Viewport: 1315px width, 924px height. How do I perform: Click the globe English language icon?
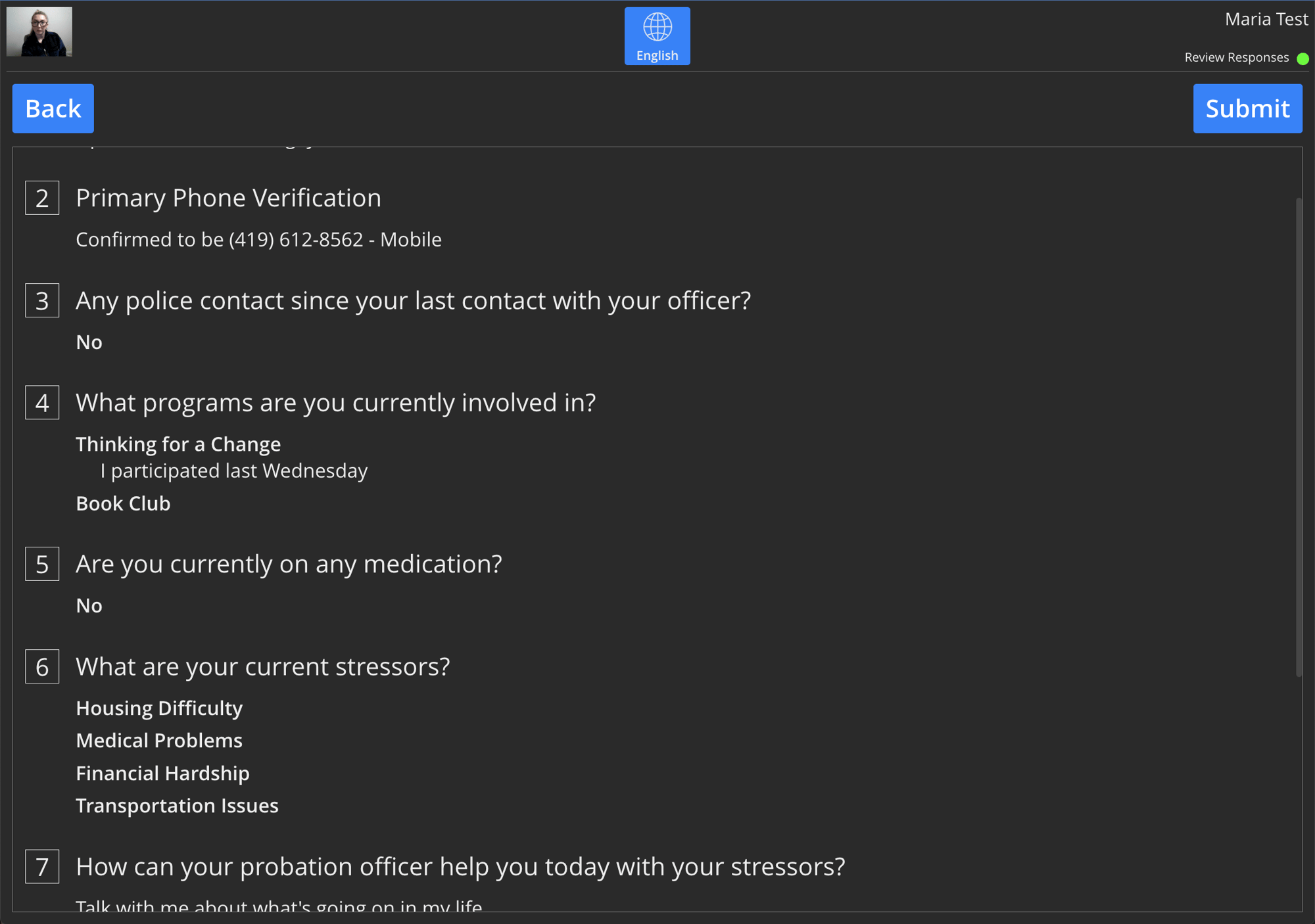click(x=657, y=36)
